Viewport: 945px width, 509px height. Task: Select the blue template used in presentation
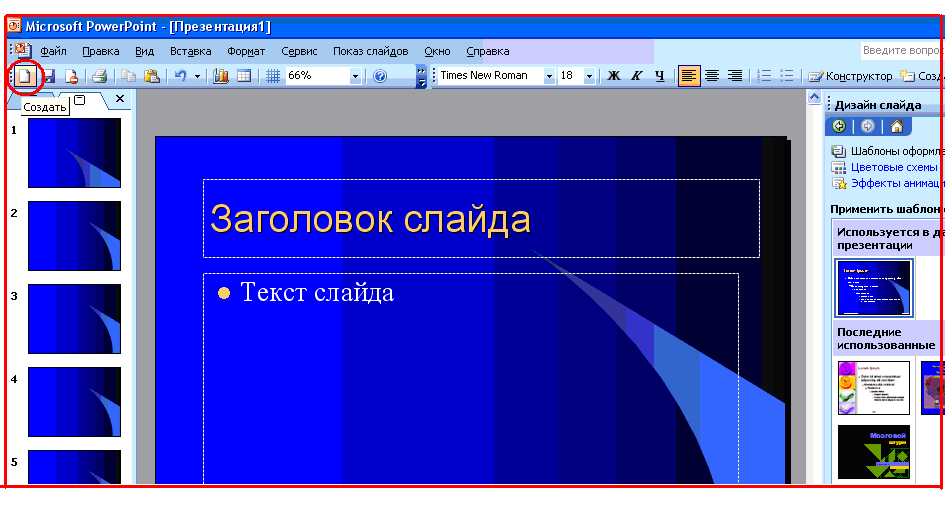click(874, 288)
